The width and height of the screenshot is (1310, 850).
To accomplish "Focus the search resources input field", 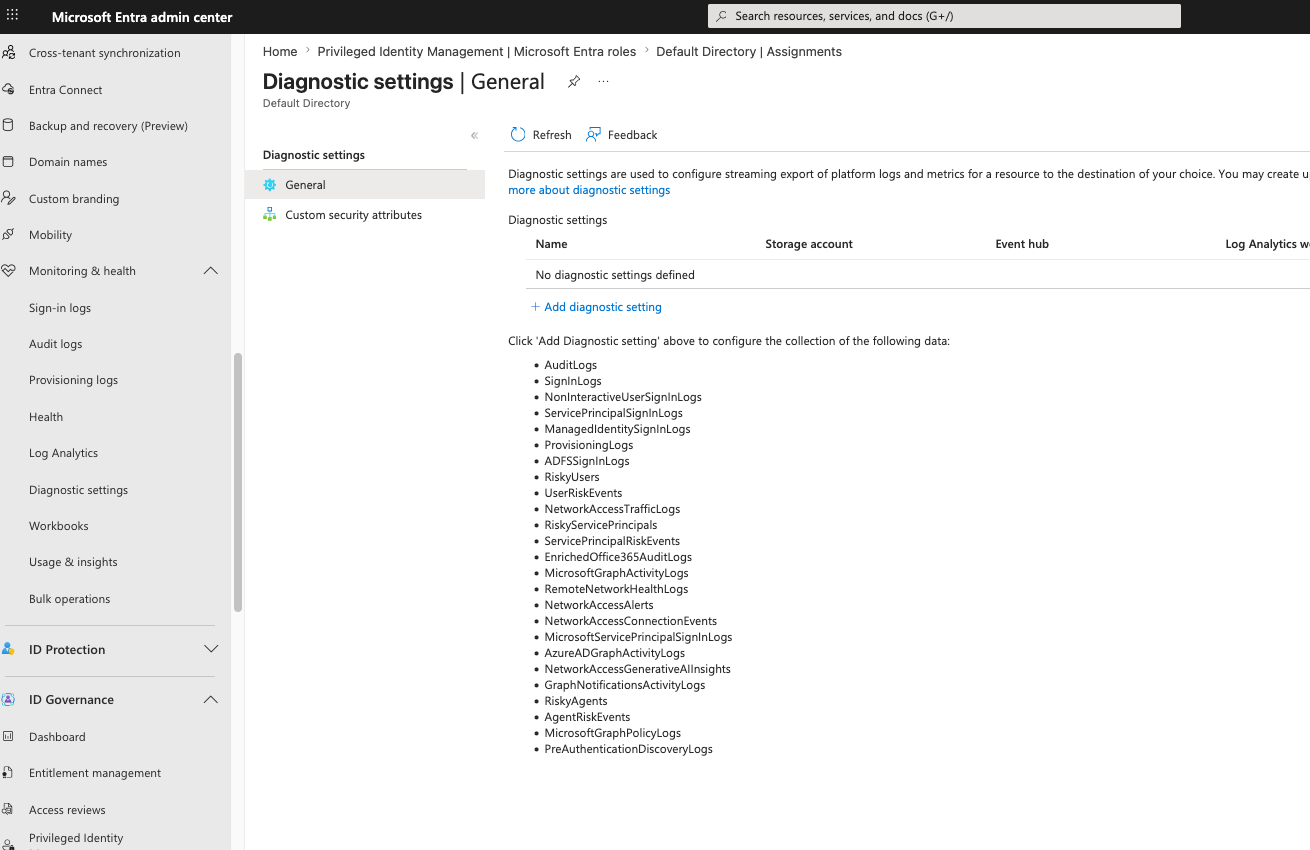I will (944, 16).
